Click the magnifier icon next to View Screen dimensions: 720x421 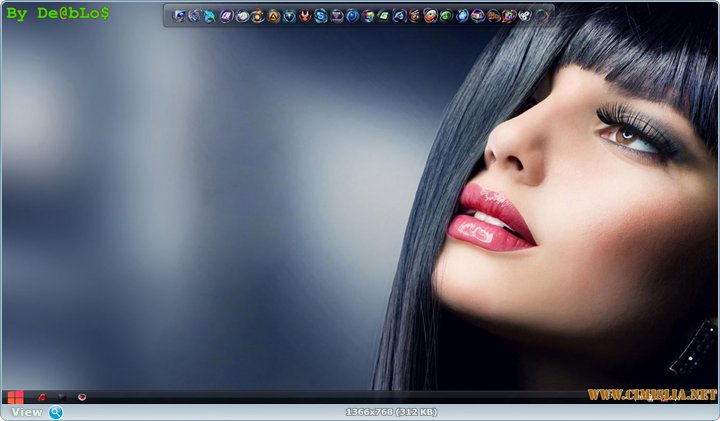point(56,412)
